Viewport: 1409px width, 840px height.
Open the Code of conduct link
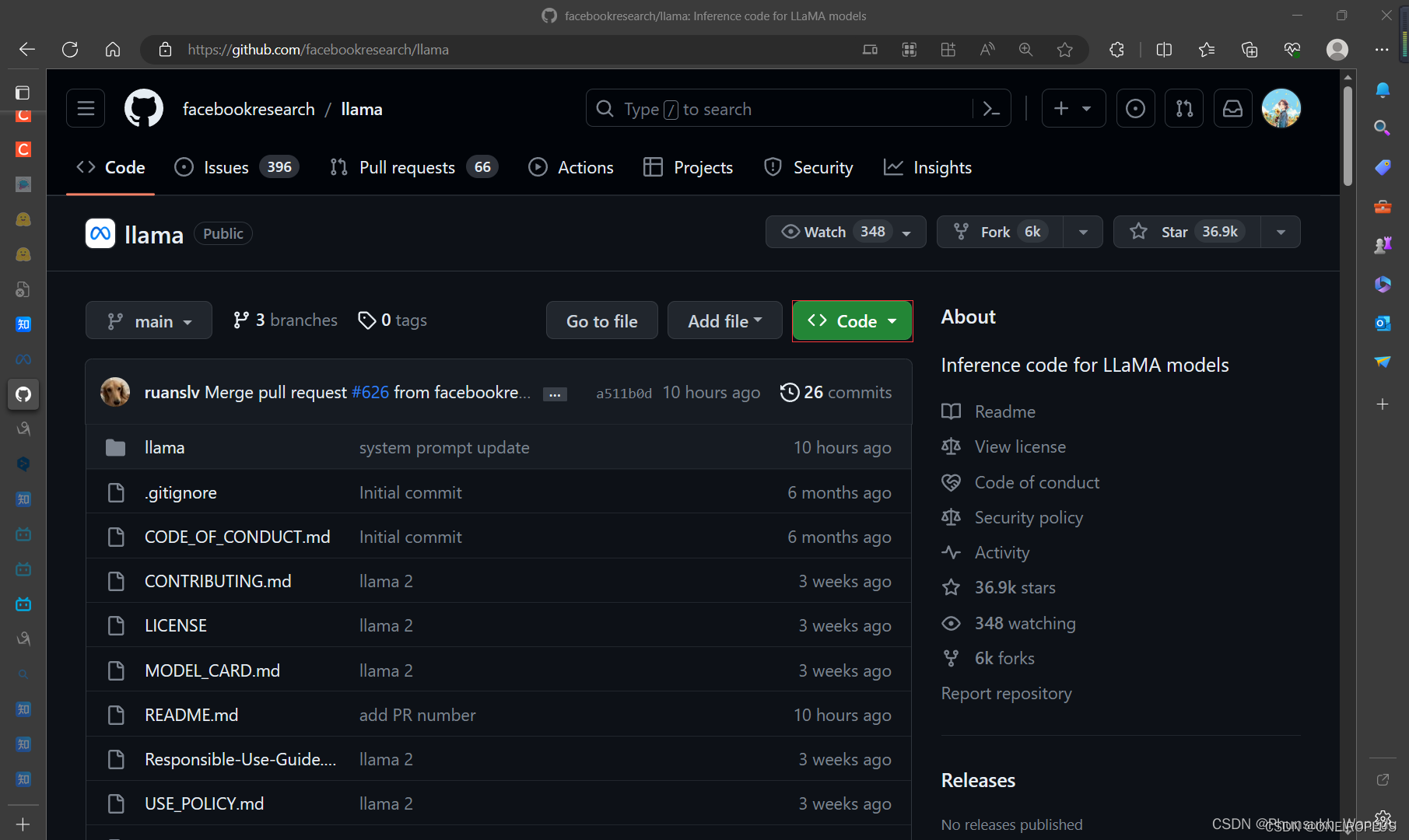[x=1020, y=482]
